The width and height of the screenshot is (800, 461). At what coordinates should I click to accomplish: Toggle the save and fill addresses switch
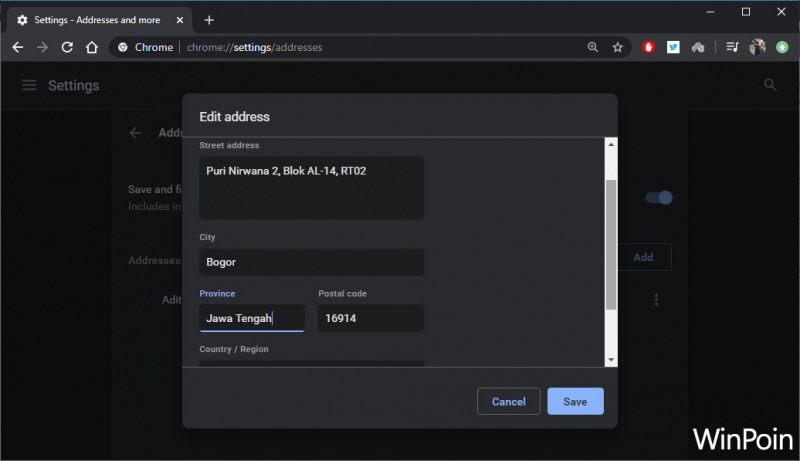click(x=658, y=198)
